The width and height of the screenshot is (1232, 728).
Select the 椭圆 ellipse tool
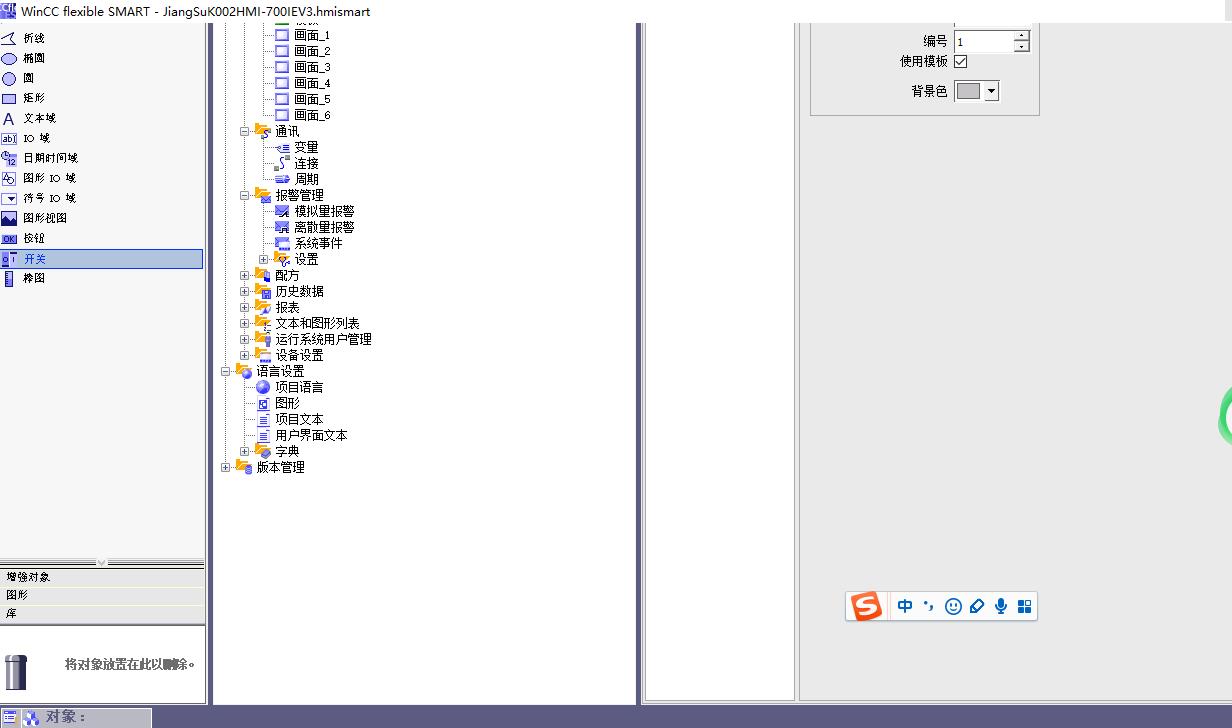pyautogui.click(x=33, y=58)
